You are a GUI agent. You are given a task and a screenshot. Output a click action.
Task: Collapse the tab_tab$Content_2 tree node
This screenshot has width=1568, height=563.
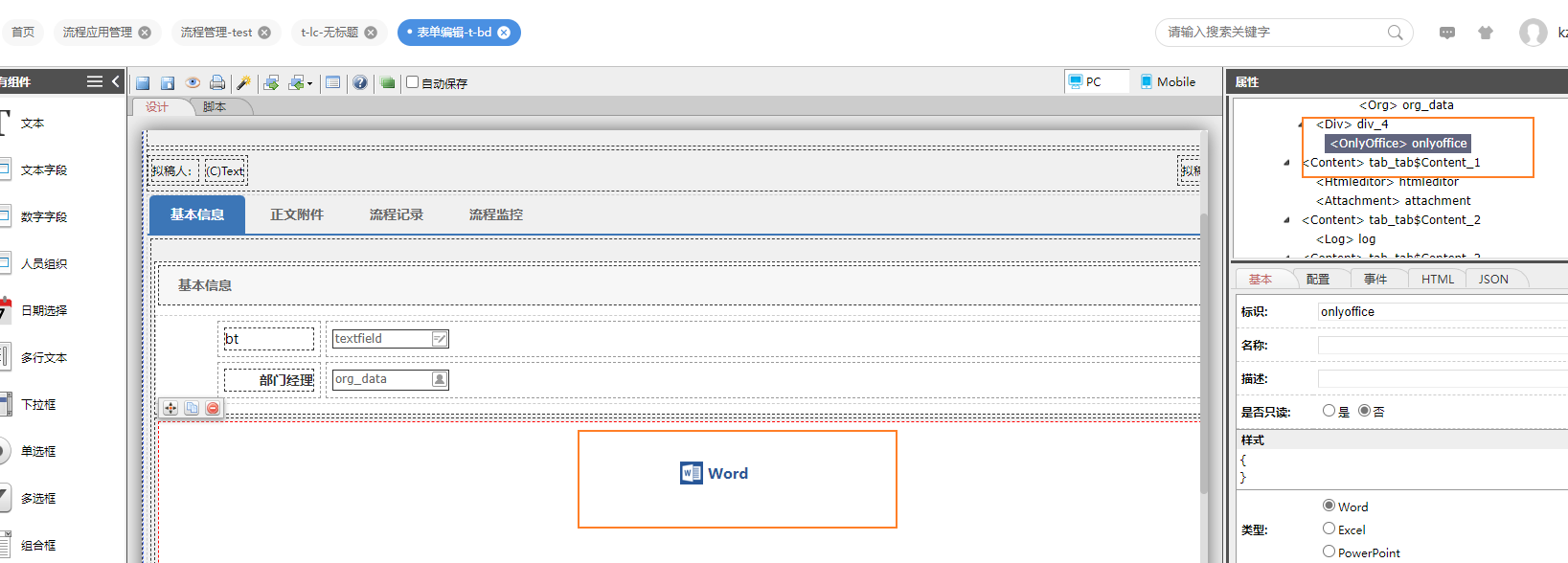pyautogui.click(x=1286, y=220)
